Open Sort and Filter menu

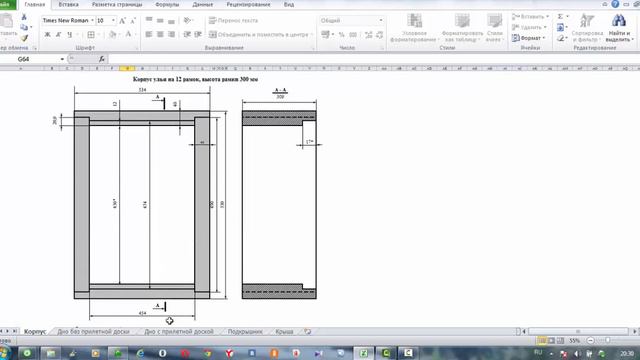[x=587, y=27]
